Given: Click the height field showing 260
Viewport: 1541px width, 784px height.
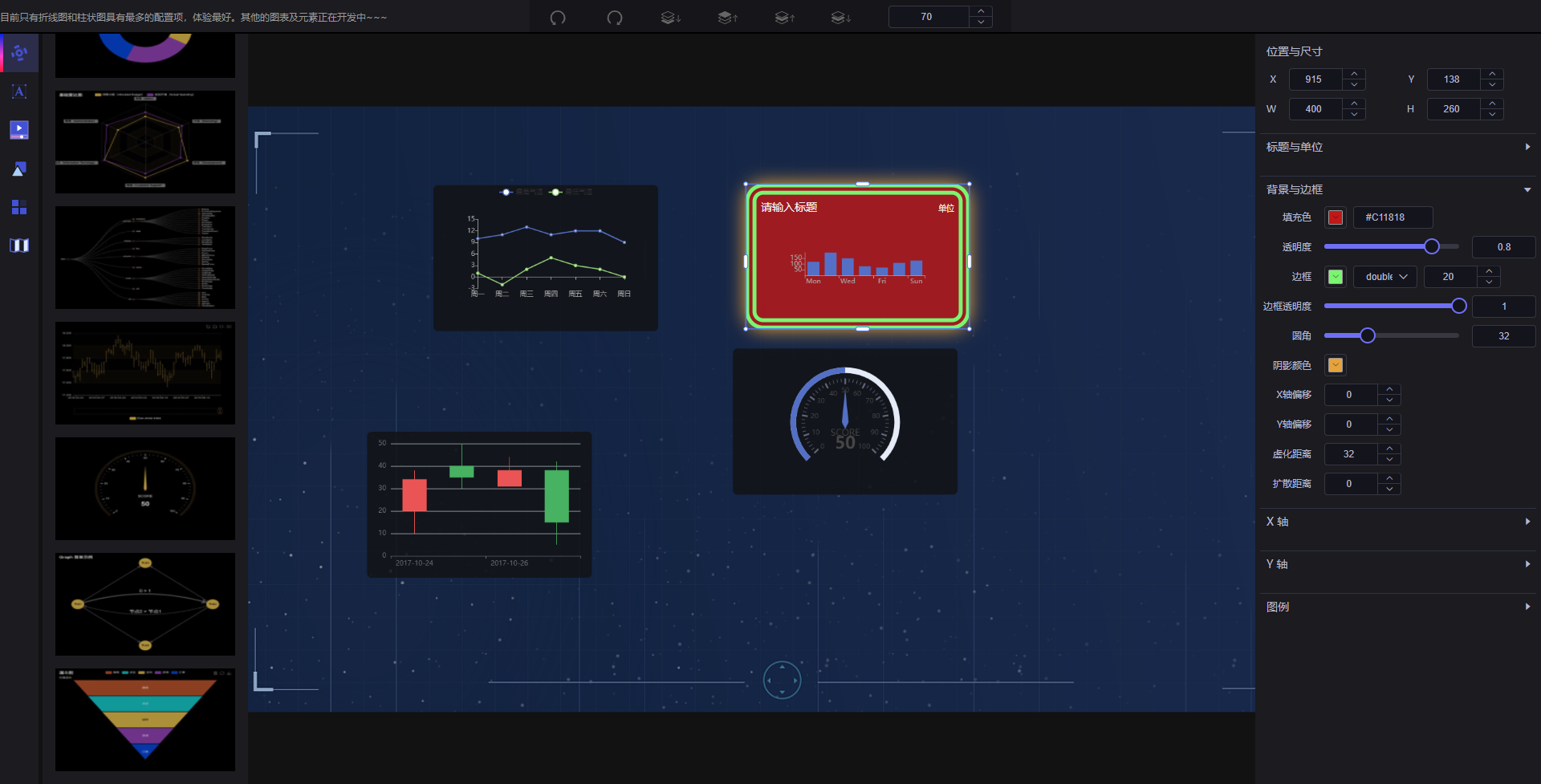Looking at the screenshot, I should (1454, 109).
